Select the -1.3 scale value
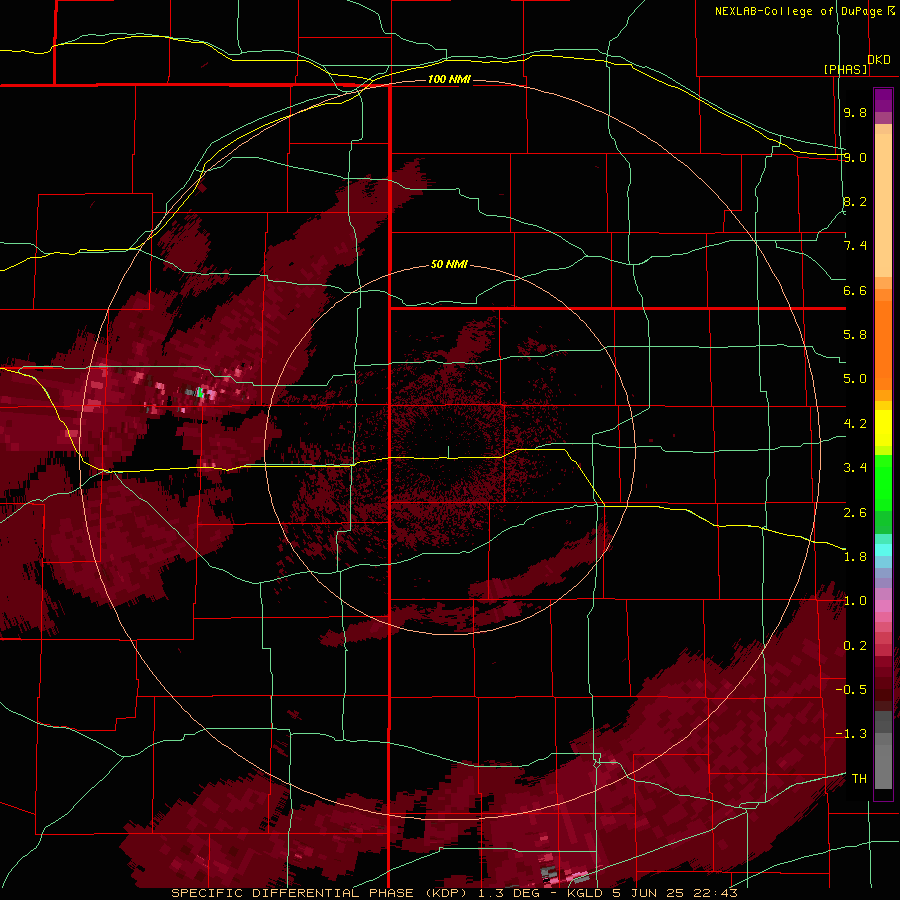The height and width of the screenshot is (900, 900). [851, 734]
